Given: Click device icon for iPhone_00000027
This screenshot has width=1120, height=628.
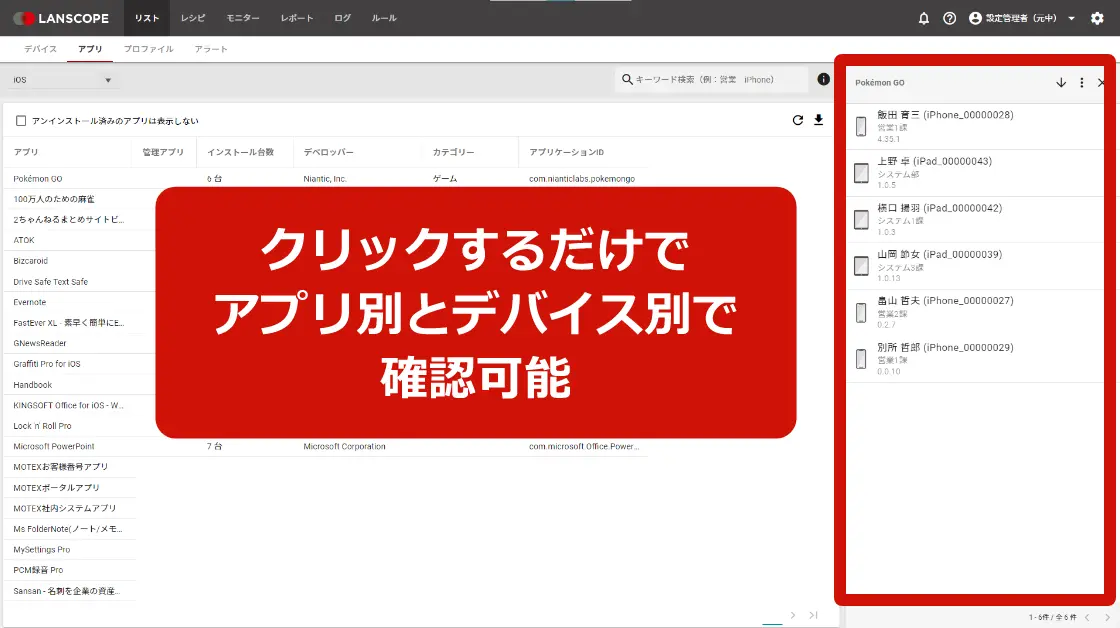Looking at the screenshot, I should pyautogui.click(x=861, y=312).
